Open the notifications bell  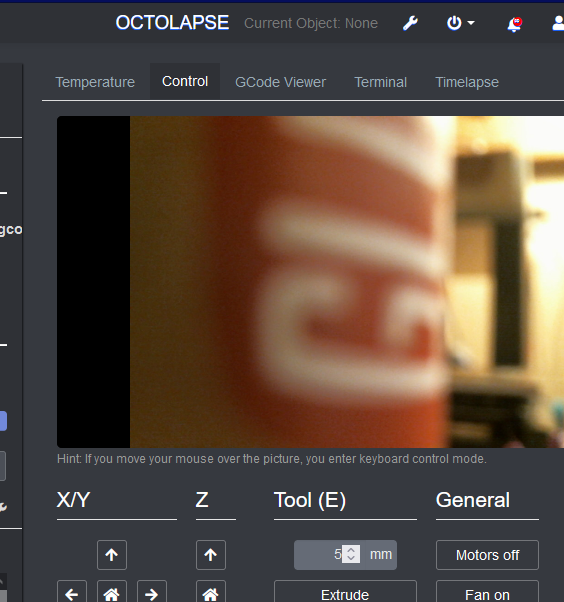tap(514, 24)
